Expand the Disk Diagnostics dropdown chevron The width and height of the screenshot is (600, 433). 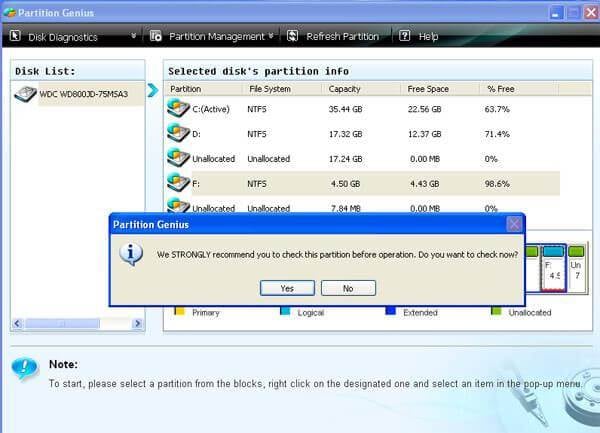click(x=134, y=36)
